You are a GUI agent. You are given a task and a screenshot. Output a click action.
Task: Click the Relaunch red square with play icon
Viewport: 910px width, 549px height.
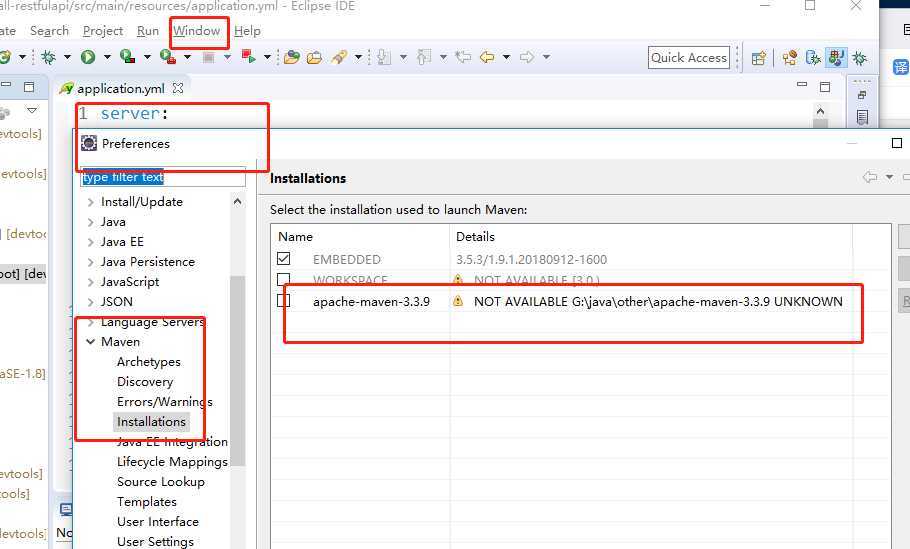tap(248, 57)
